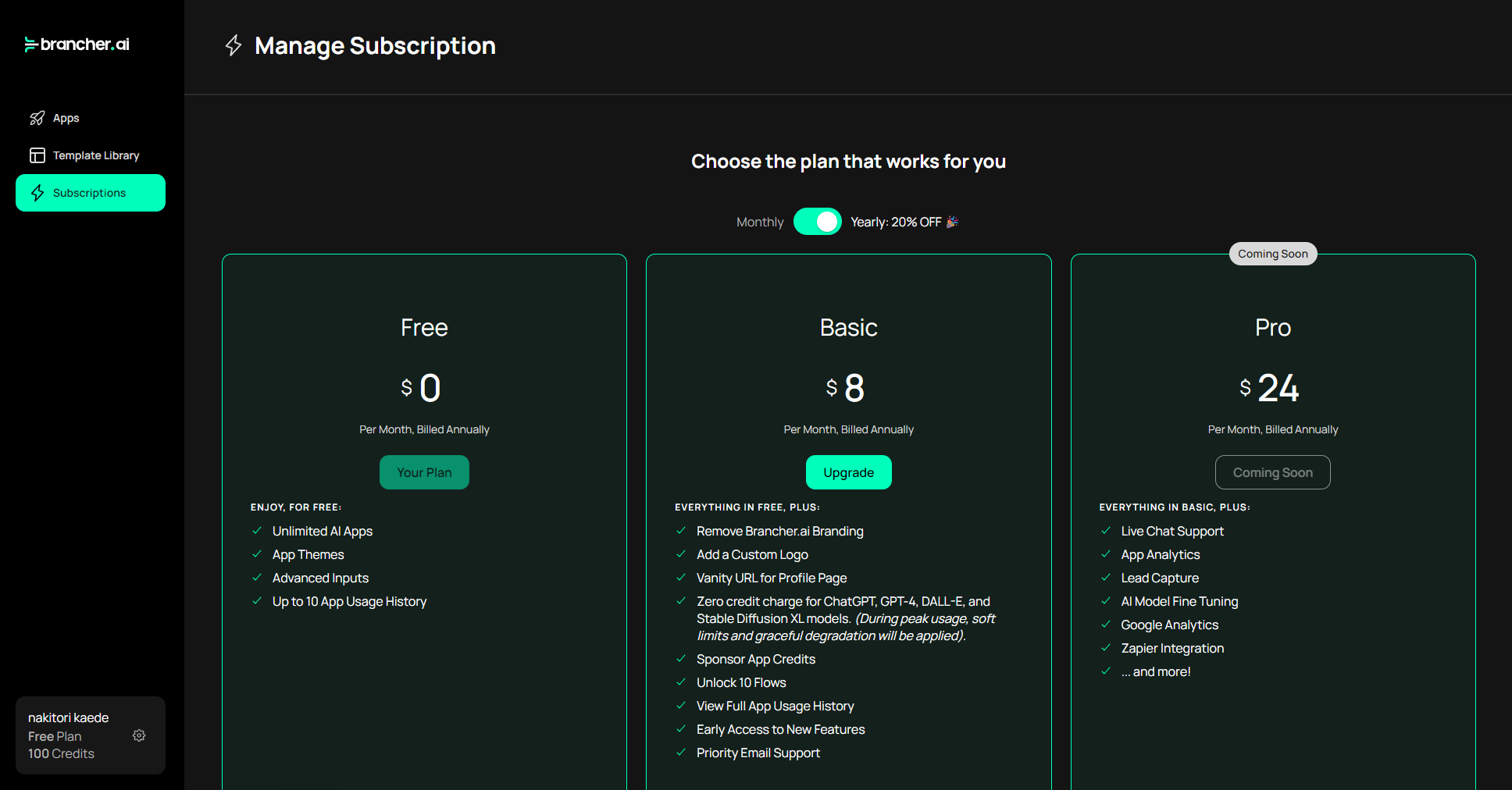Screen dimensions: 1512x790
Task: Open account settings gear icon
Action: (139, 735)
